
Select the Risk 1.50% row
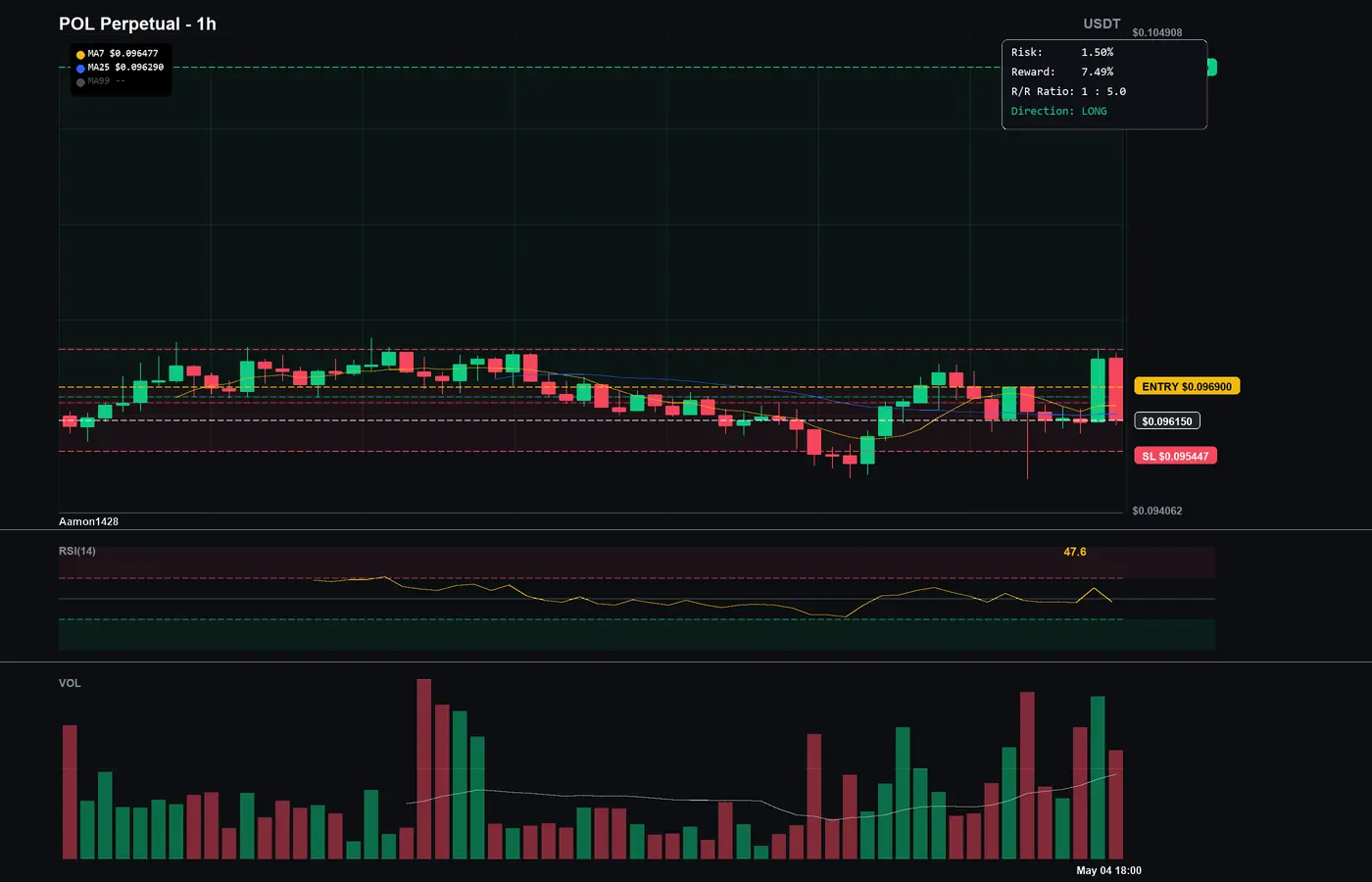click(x=1062, y=52)
